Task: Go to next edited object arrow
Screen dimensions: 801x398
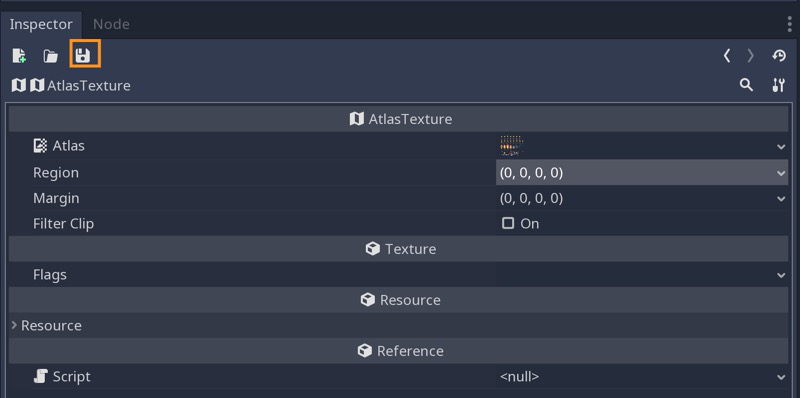Action: pyautogui.click(x=750, y=56)
